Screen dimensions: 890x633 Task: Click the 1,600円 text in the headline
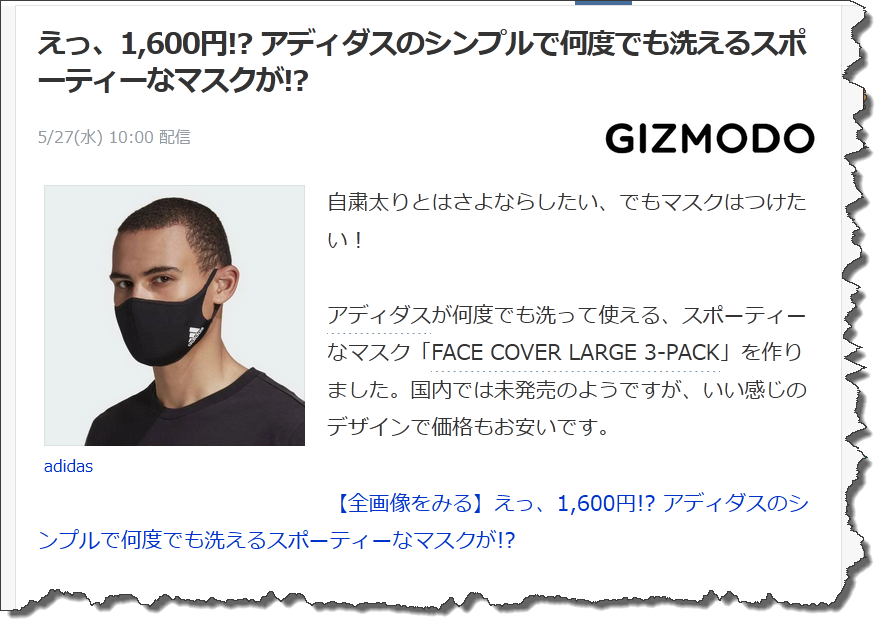175,44
